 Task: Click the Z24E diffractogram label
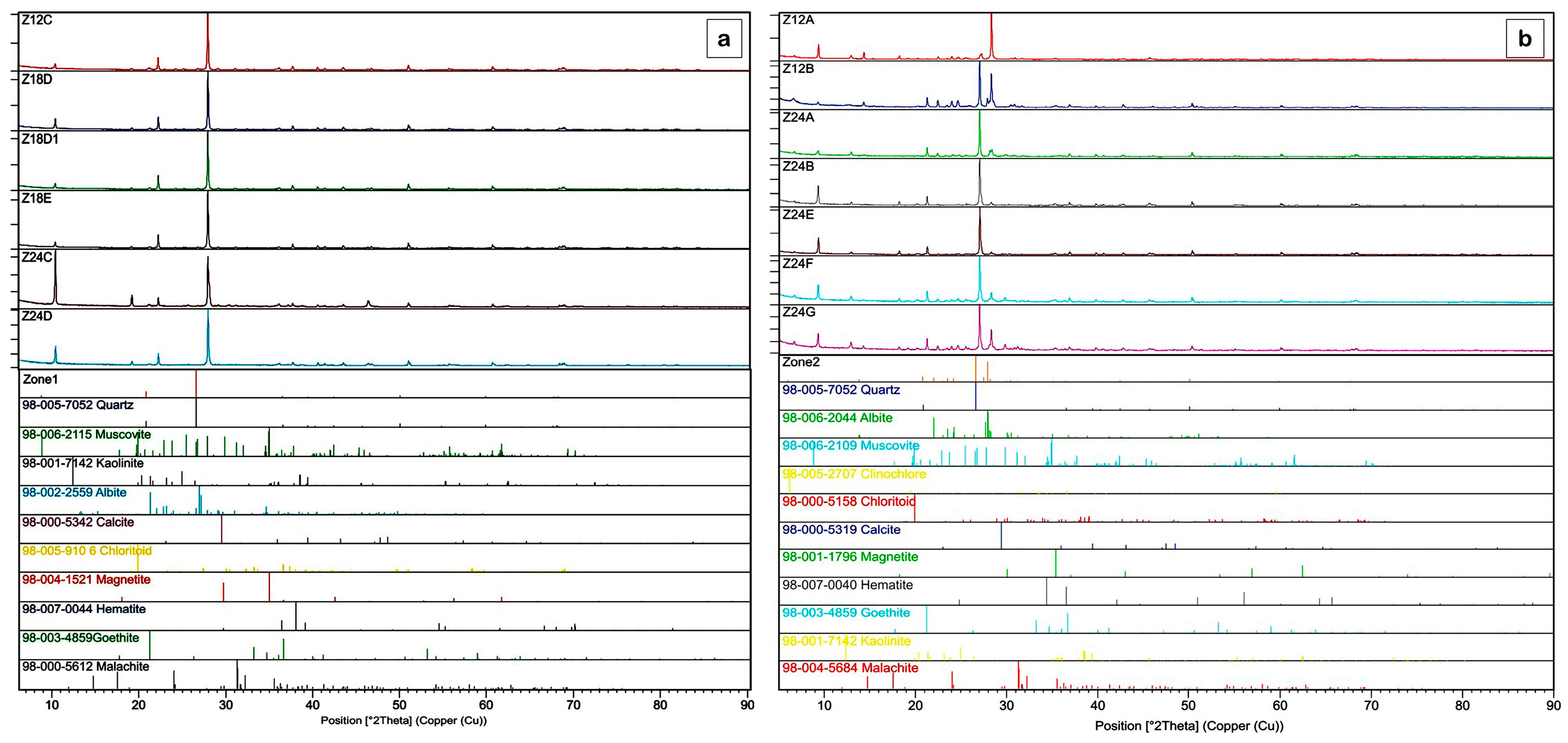[798, 214]
